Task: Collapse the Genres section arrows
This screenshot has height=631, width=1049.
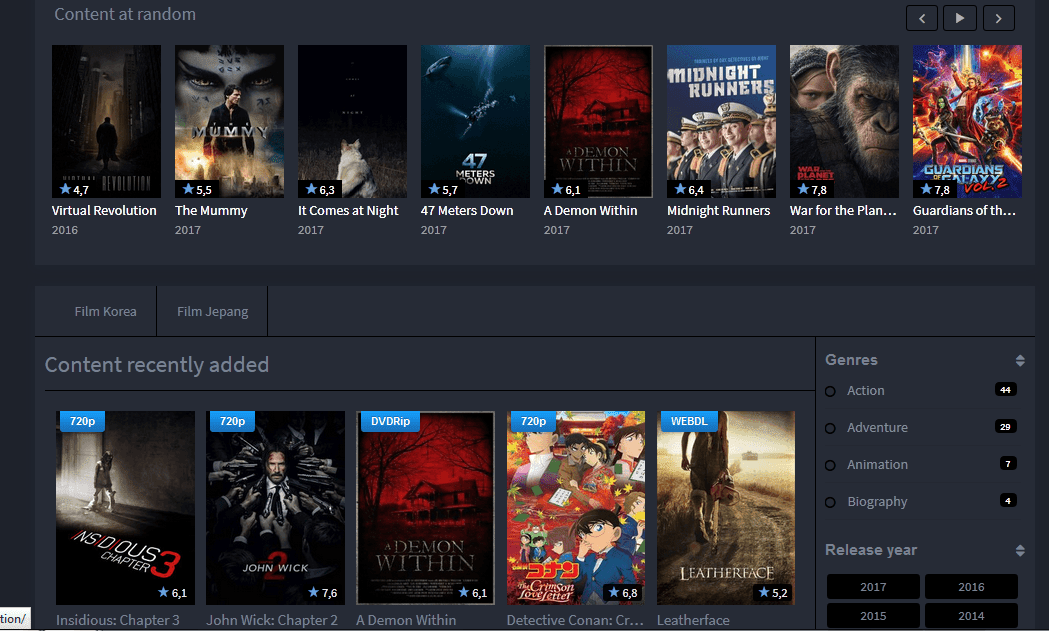Action: click(1020, 361)
